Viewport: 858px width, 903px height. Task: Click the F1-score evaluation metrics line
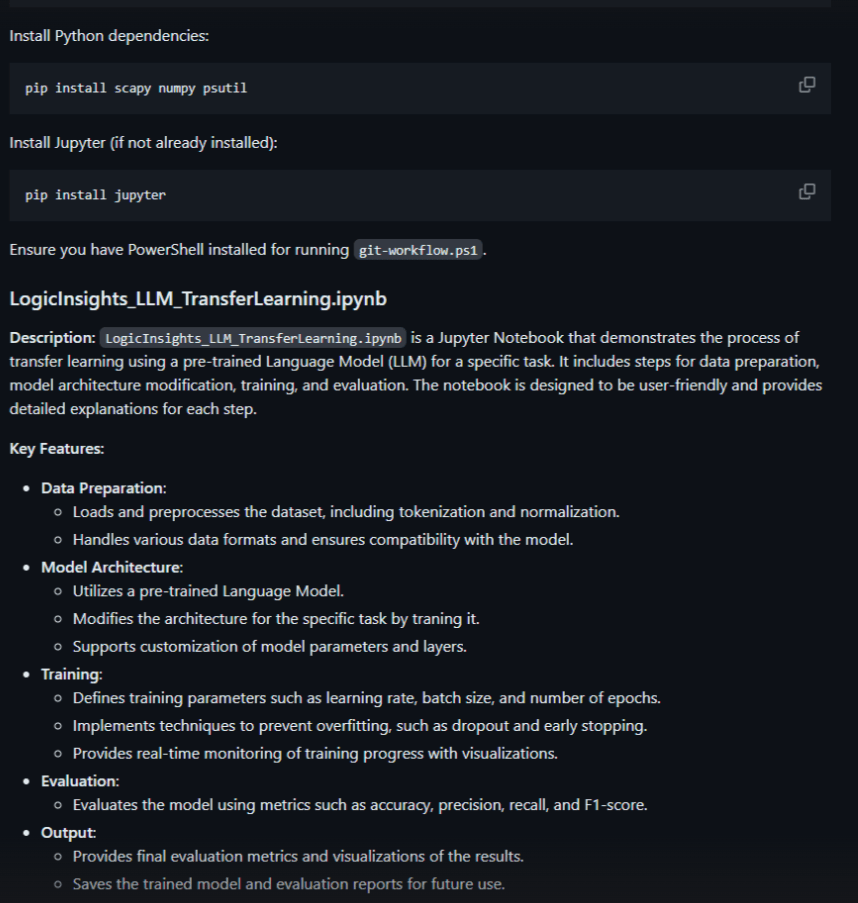coord(360,805)
